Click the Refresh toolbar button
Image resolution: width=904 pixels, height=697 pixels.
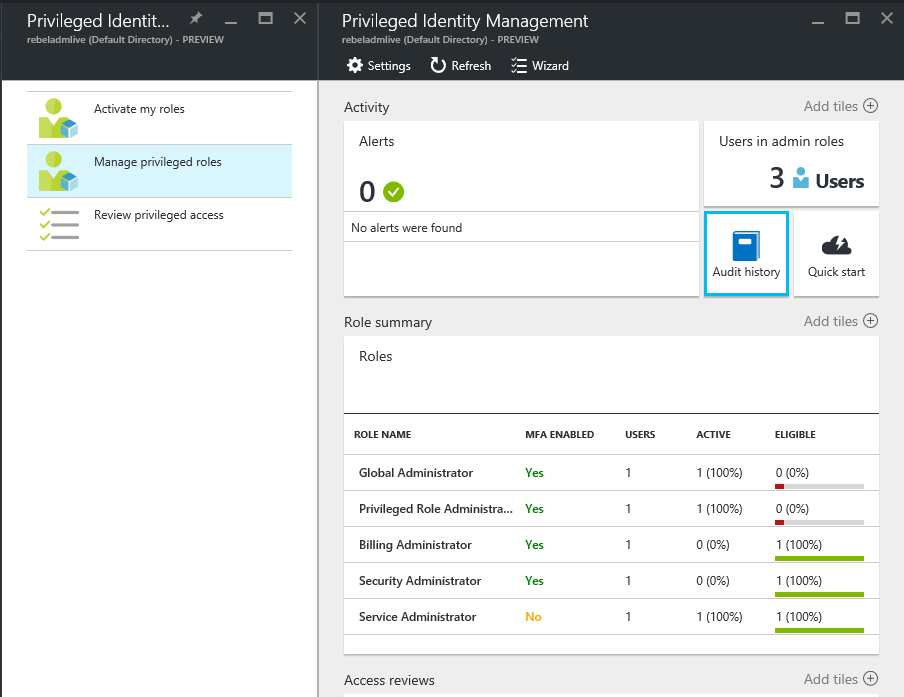(x=461, y=66)
